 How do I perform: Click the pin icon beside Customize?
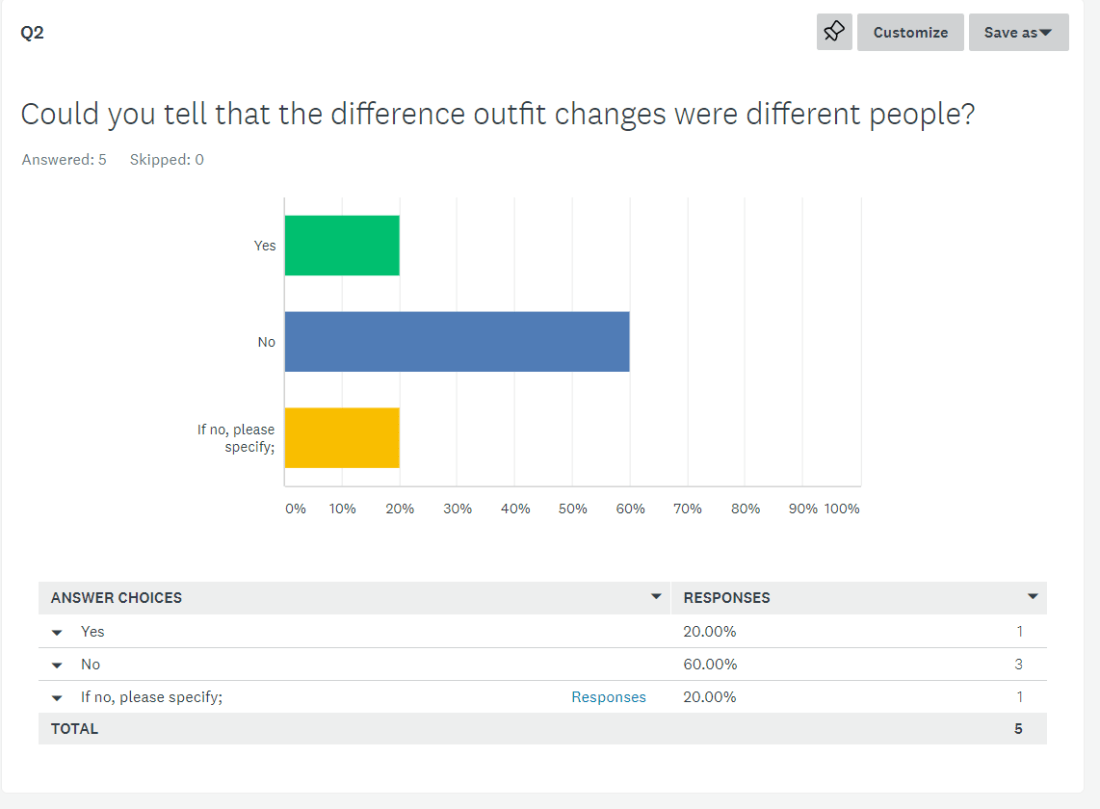(x=834, y=32)
